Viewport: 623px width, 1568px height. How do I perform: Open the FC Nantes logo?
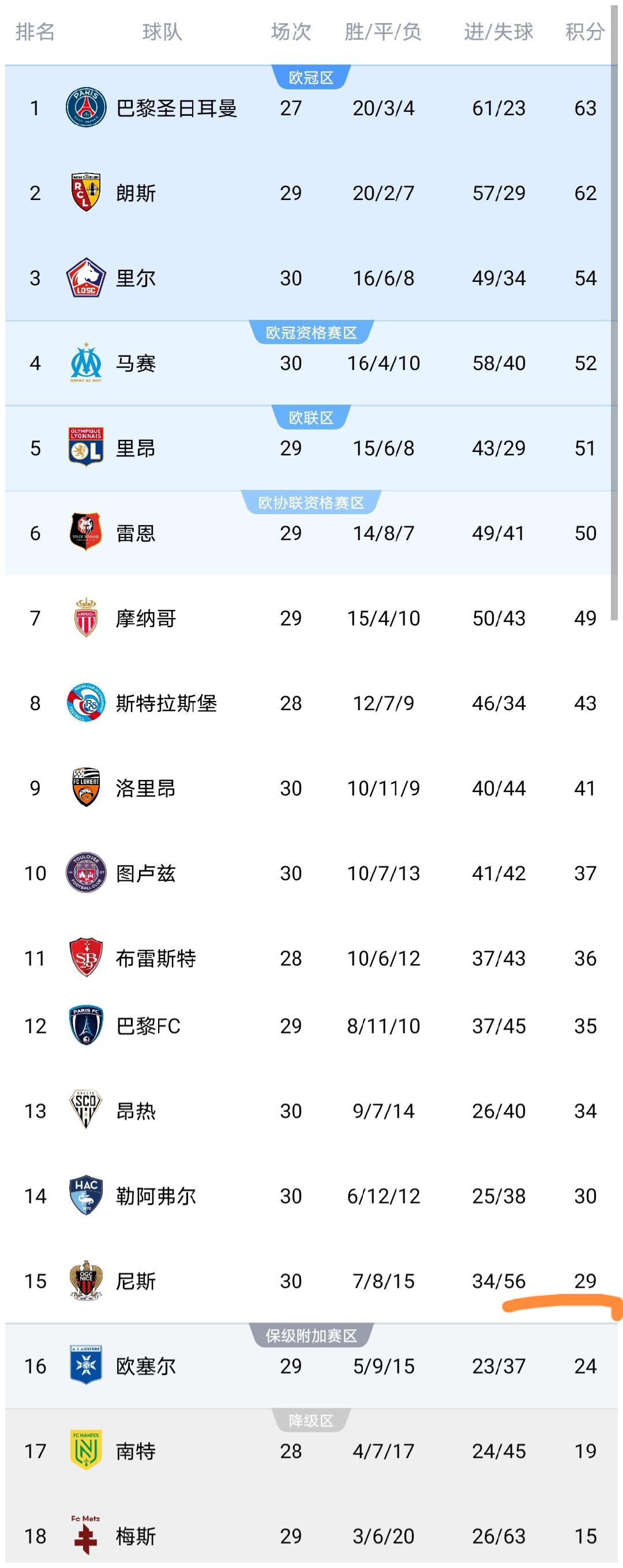(x=86, y=1450)
